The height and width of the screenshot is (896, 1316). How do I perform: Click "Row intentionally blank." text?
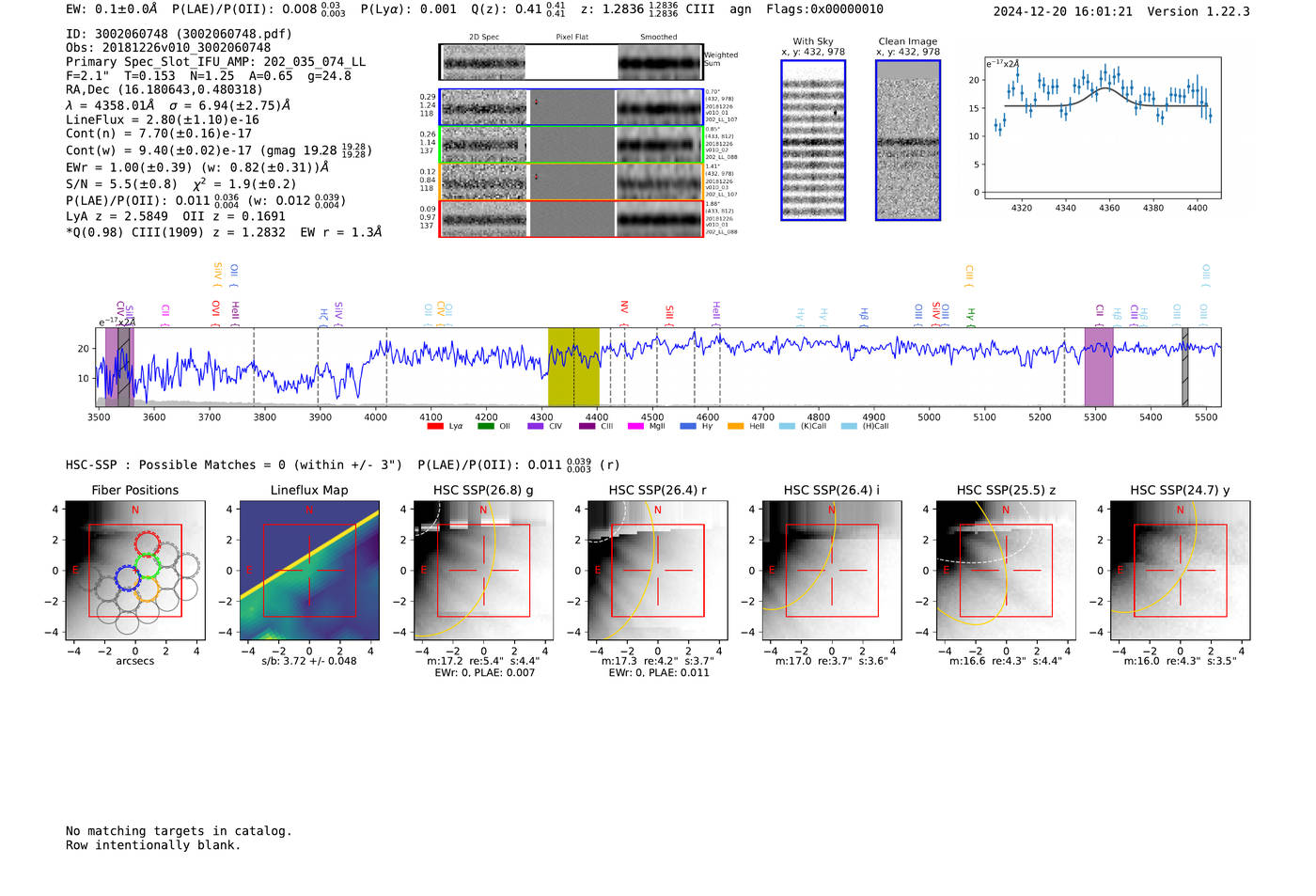pos(153,845)
